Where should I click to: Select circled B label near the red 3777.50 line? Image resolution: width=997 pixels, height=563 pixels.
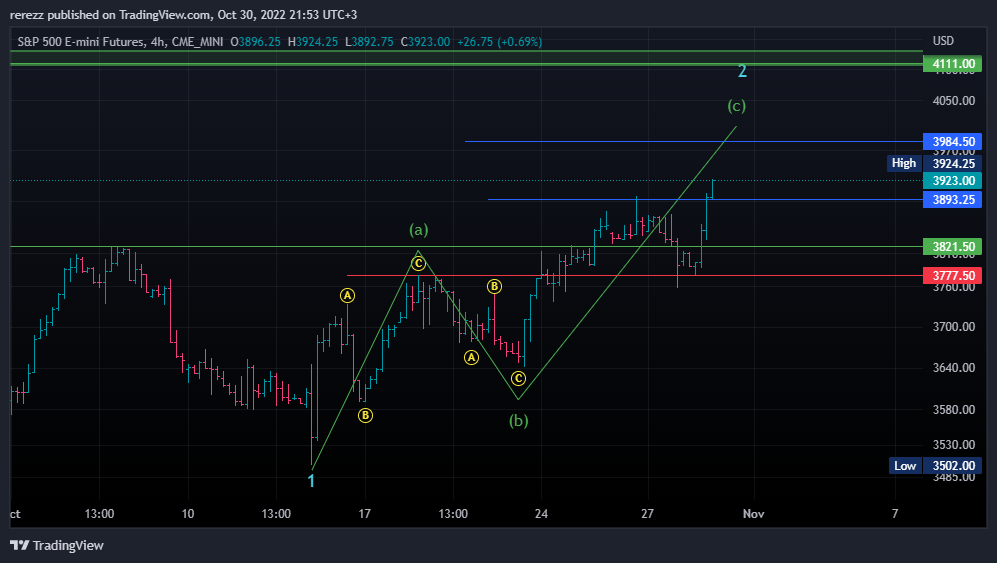[x=494, y=286]
